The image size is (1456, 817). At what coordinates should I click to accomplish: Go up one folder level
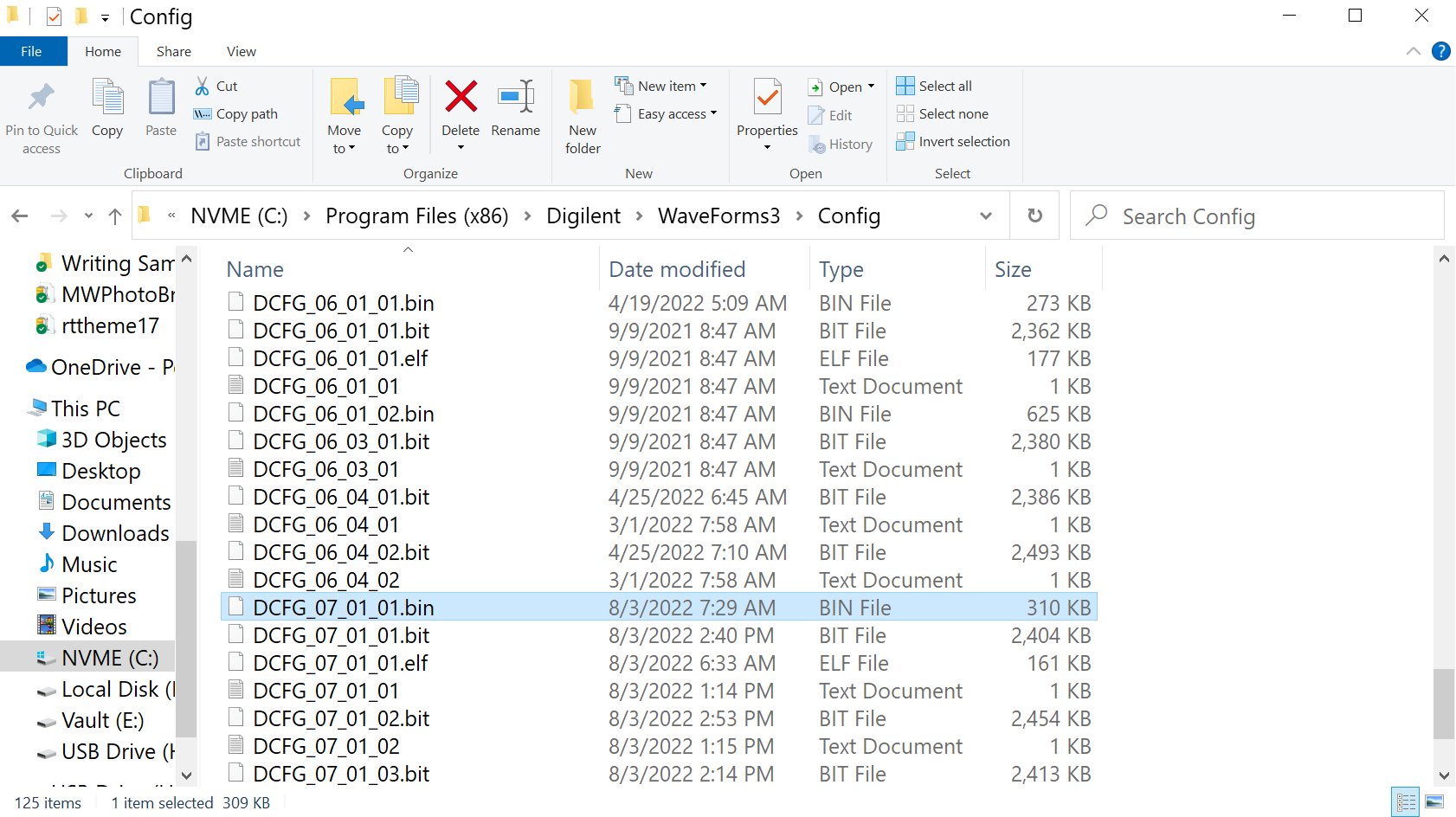pos(114,216)
